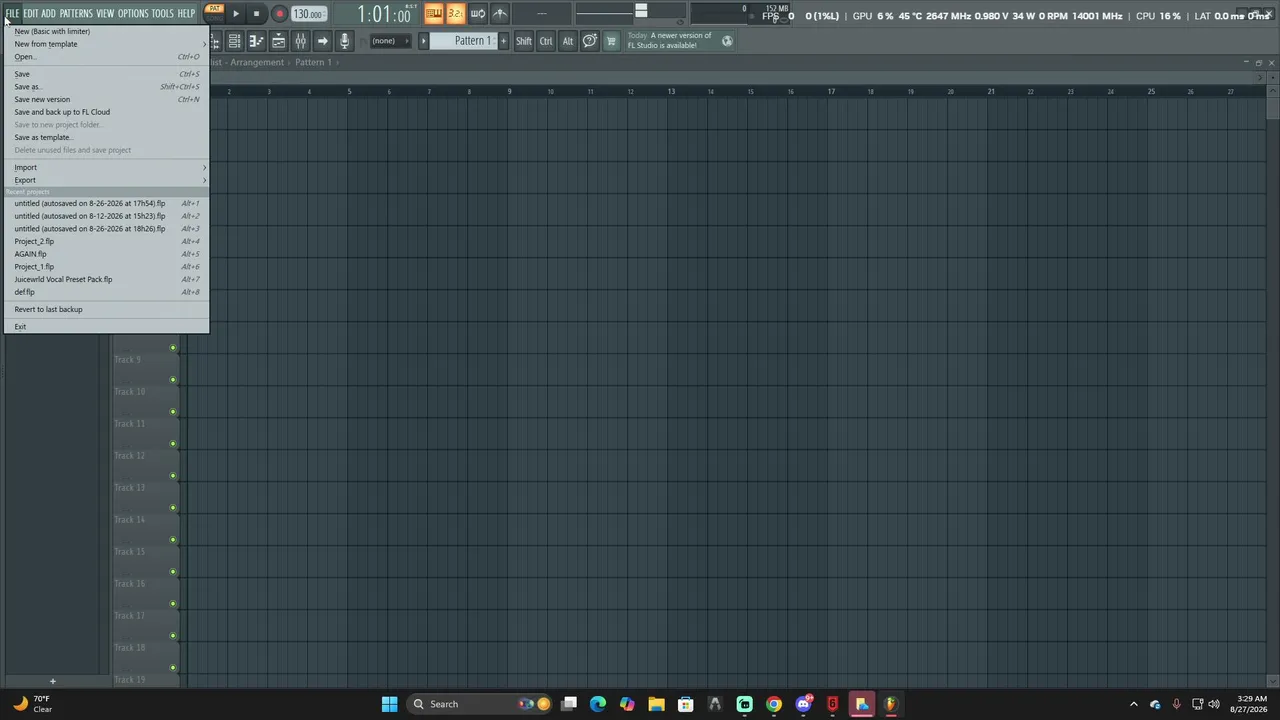Open Google Chrome from the taskbar
Viewport: 1280px width, 720px height.
pos(774,704)
